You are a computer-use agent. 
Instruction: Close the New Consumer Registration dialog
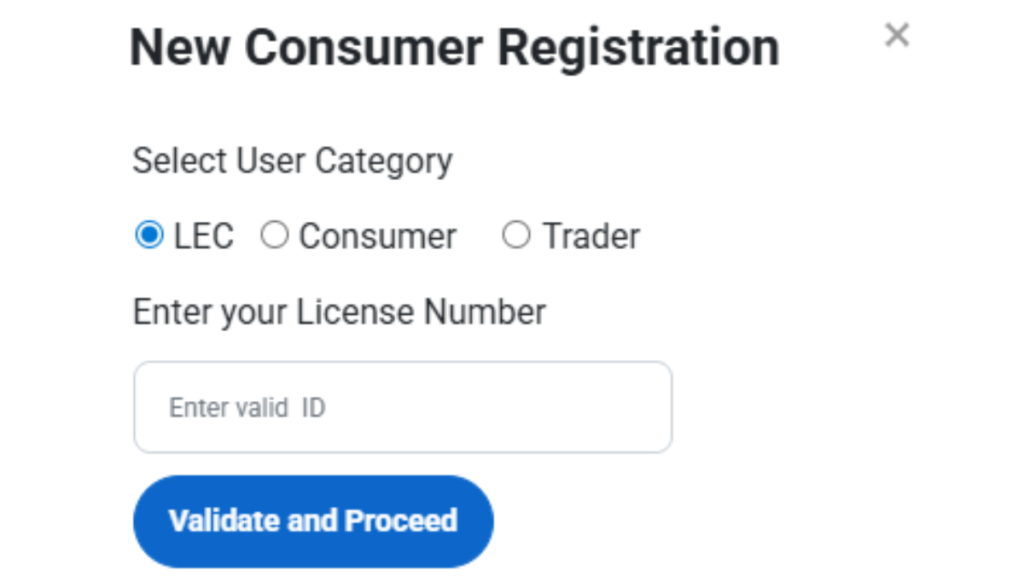897,36
